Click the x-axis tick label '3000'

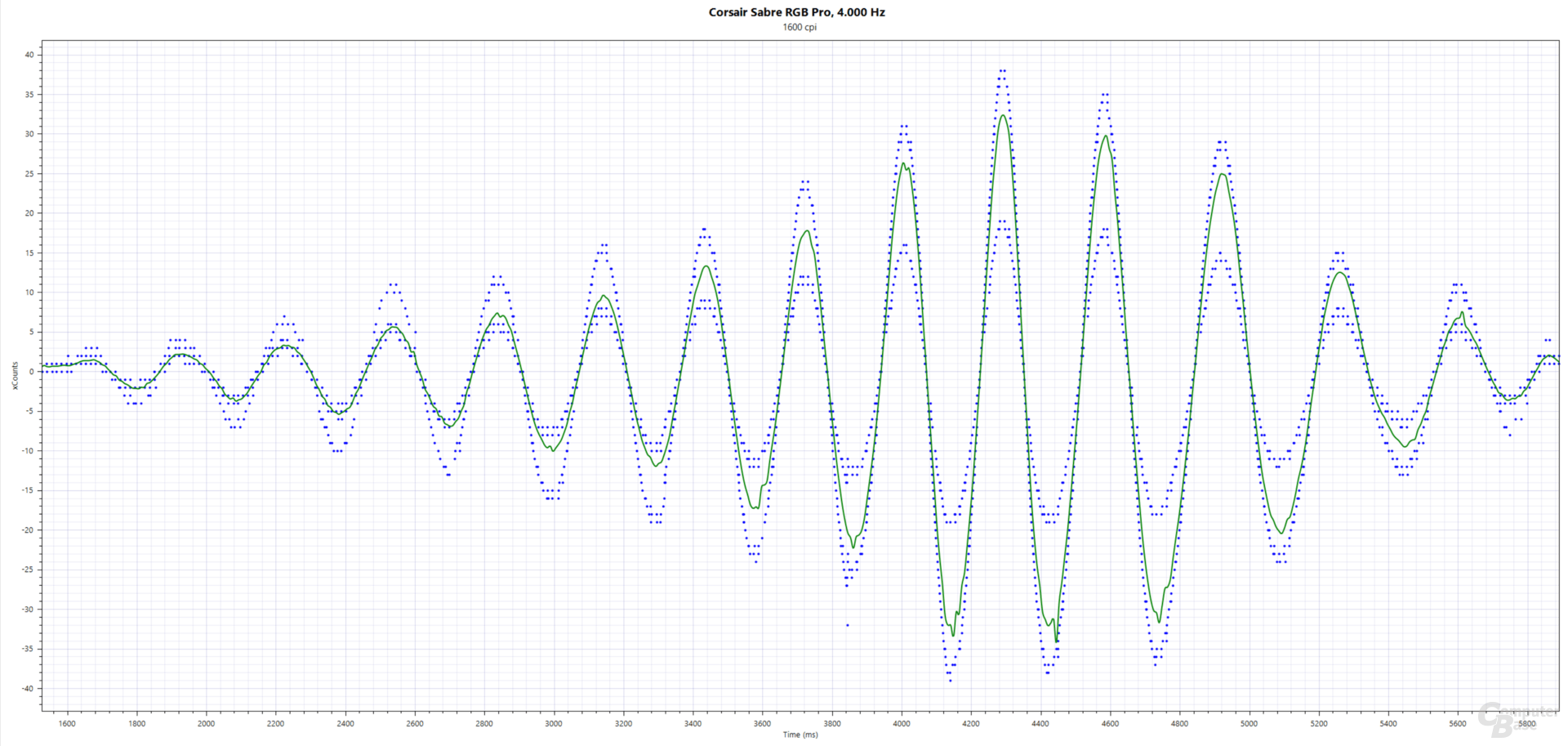coord(554,723)
